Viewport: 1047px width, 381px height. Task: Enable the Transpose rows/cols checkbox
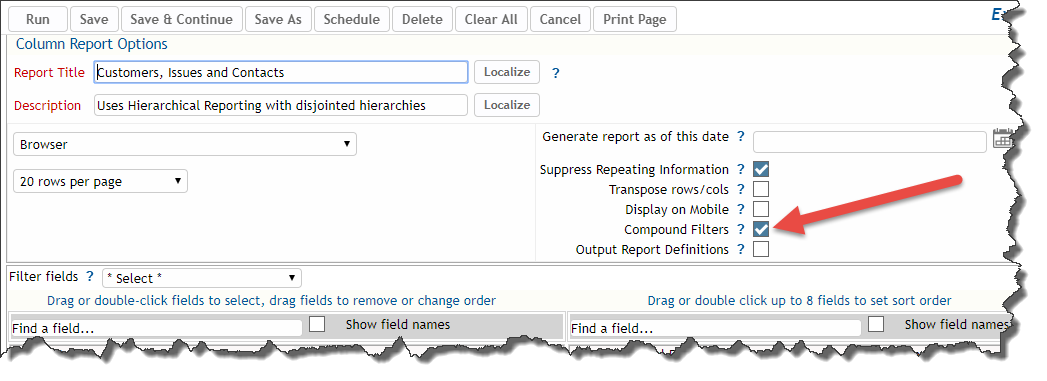[761, 189]
